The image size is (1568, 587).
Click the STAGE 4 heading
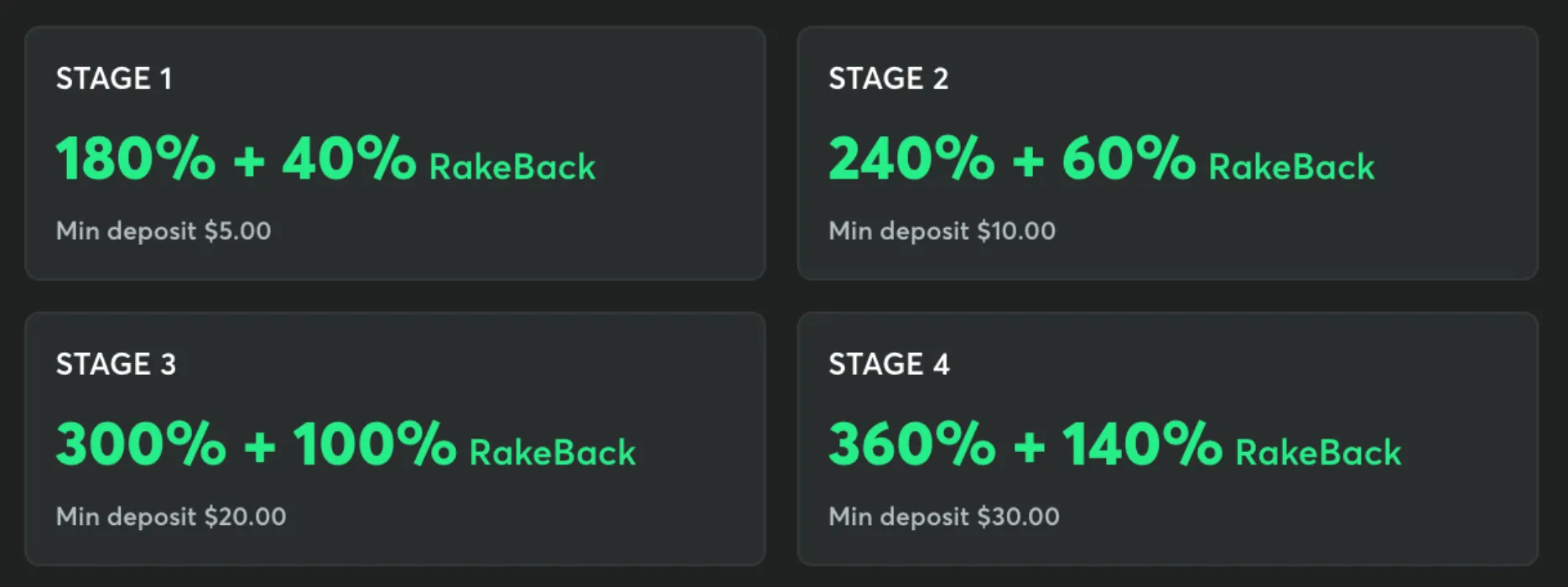[x=889, y=365]
